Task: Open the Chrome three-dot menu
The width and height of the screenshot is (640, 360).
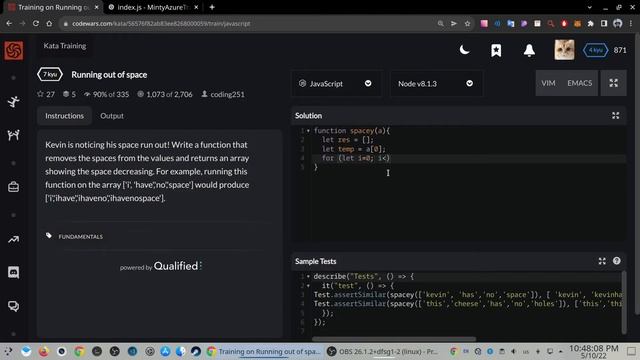Action: (x=631, y=24)
